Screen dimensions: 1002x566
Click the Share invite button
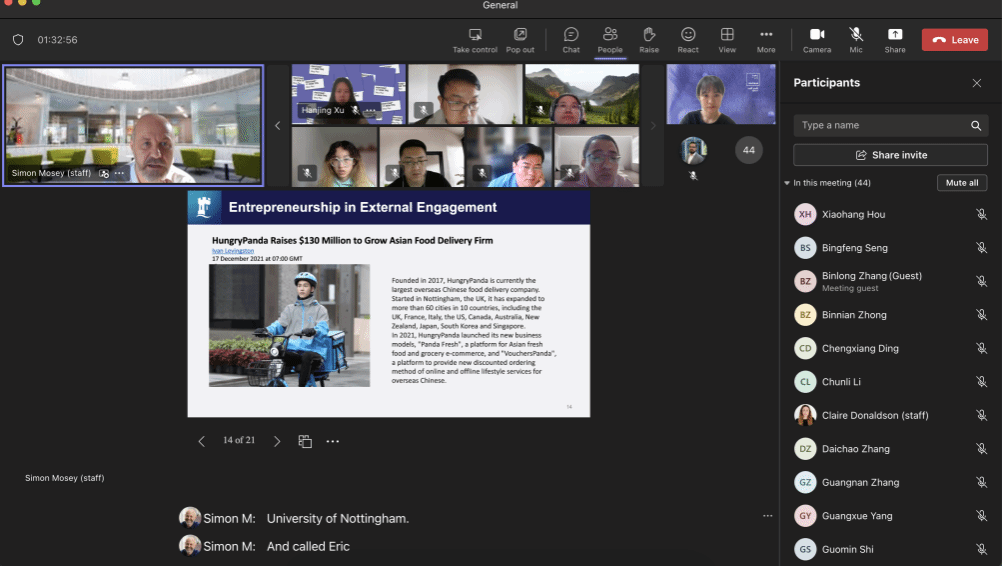click(x=890, y=155)
